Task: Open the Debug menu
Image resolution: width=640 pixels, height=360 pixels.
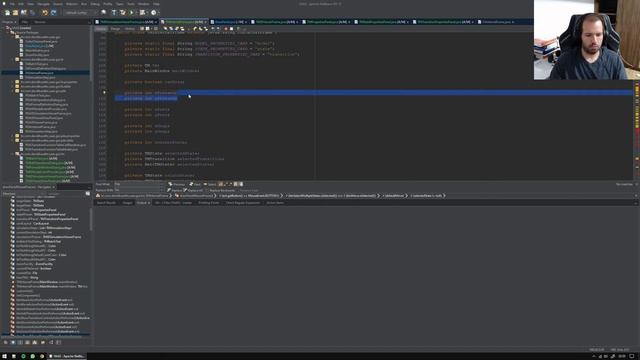Action: pyautogui.click(x=95, y=4)
